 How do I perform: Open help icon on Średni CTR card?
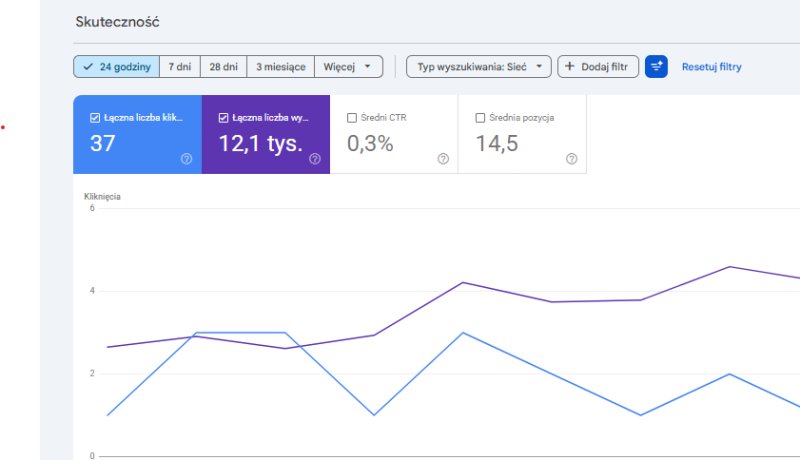(443, 159)
